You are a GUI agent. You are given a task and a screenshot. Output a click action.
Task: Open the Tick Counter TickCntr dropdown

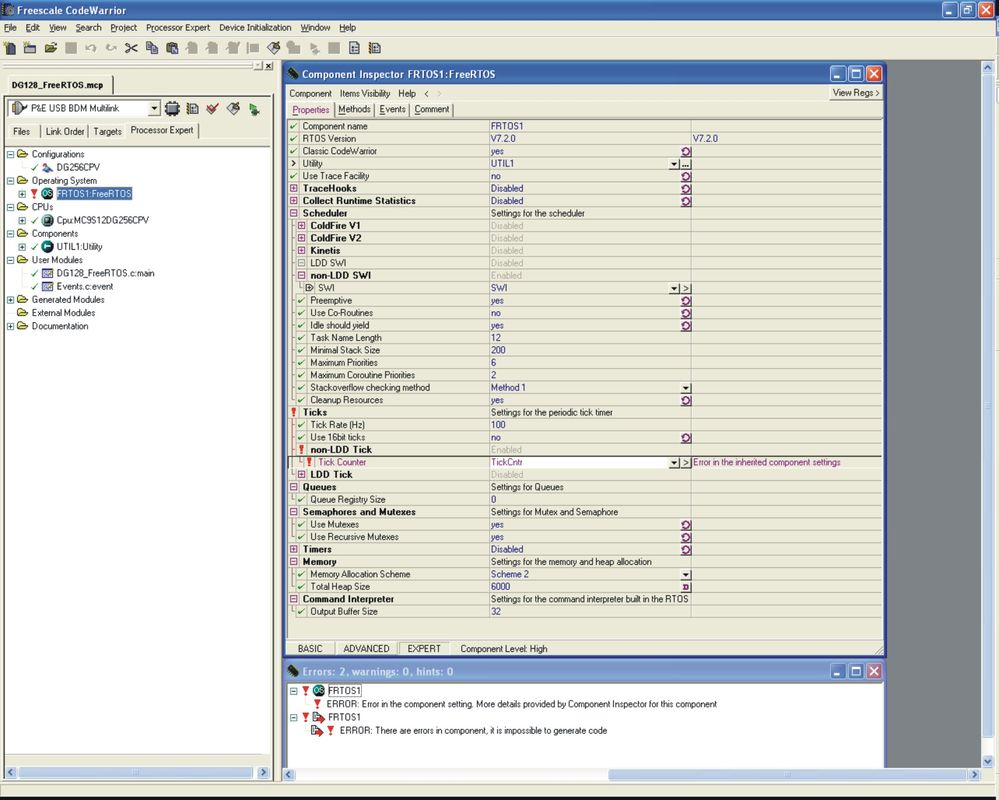click(x=674, y=463)
